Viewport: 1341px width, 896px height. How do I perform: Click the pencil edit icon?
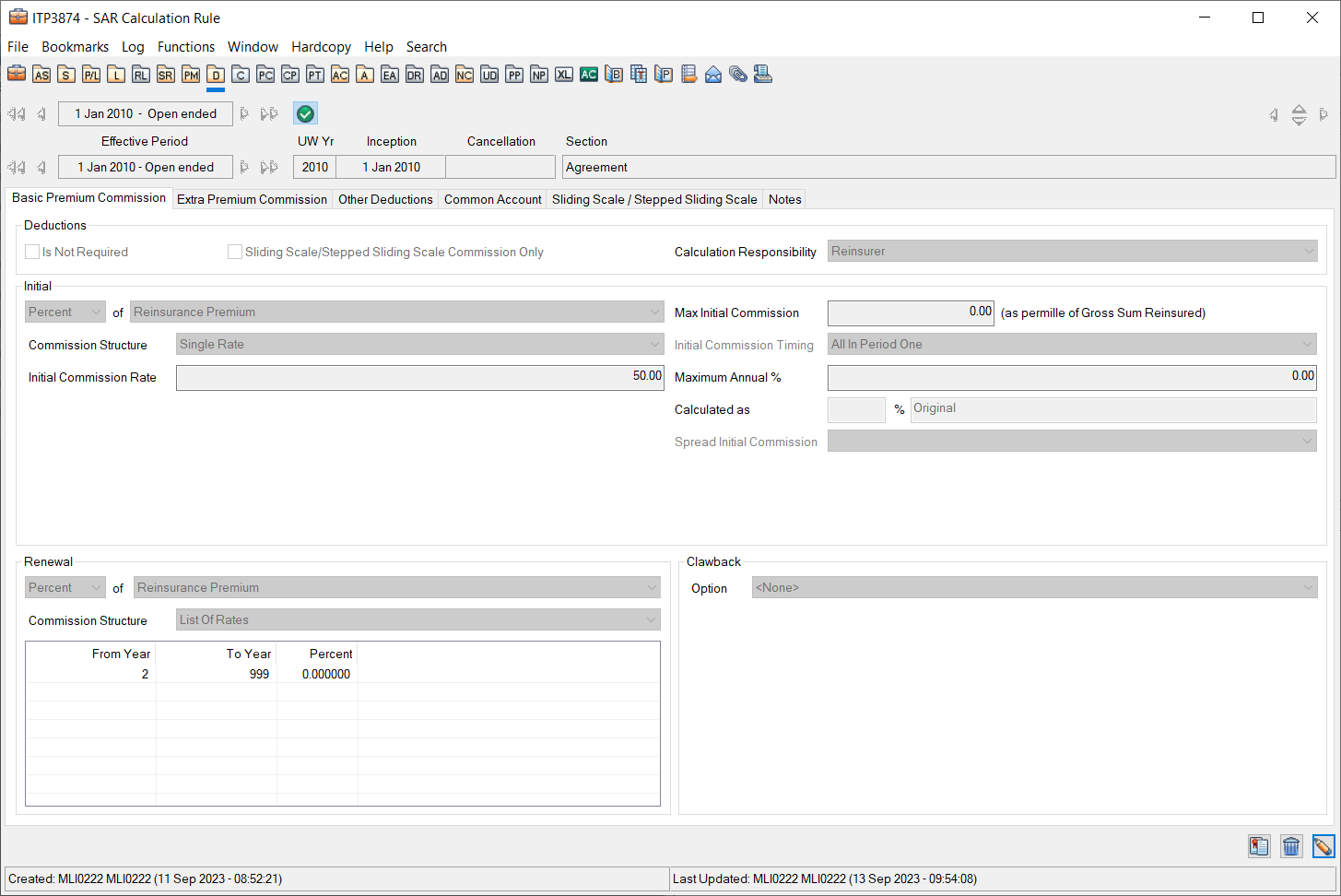pyautogui.click(x=1323, y=846)
